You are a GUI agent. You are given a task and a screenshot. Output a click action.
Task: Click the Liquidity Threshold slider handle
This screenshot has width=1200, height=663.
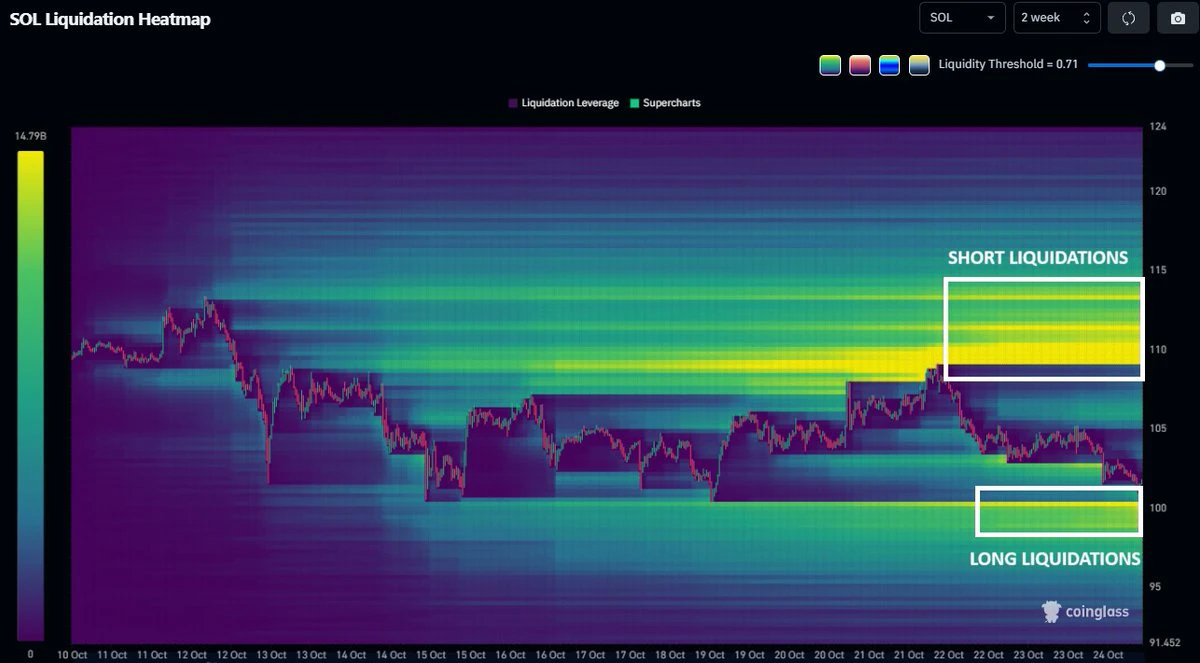coord(1160,66)
